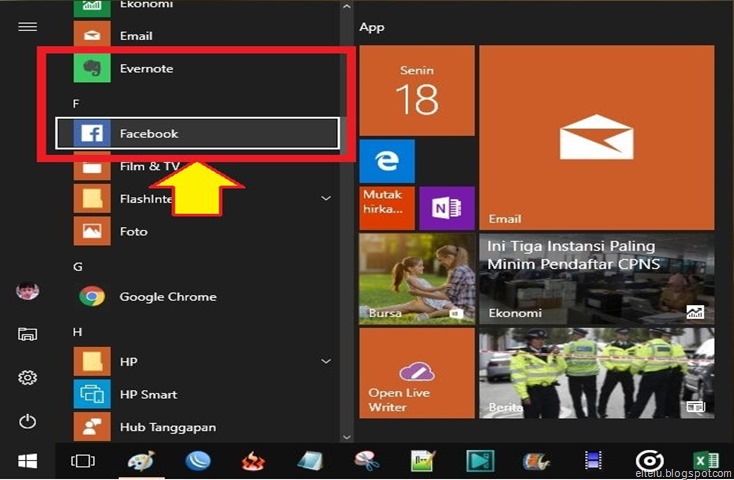Click app list scrollbar down arrow

[x=346, y=437]
